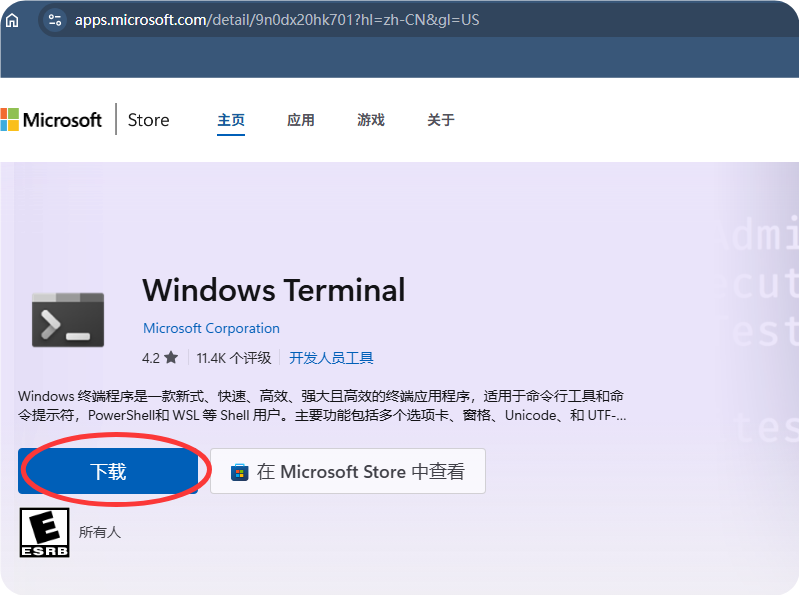This screenshot has width=799, height=595.
Task: Click the 11.4K 个评级 ratings count
Action: coord(234,358)
